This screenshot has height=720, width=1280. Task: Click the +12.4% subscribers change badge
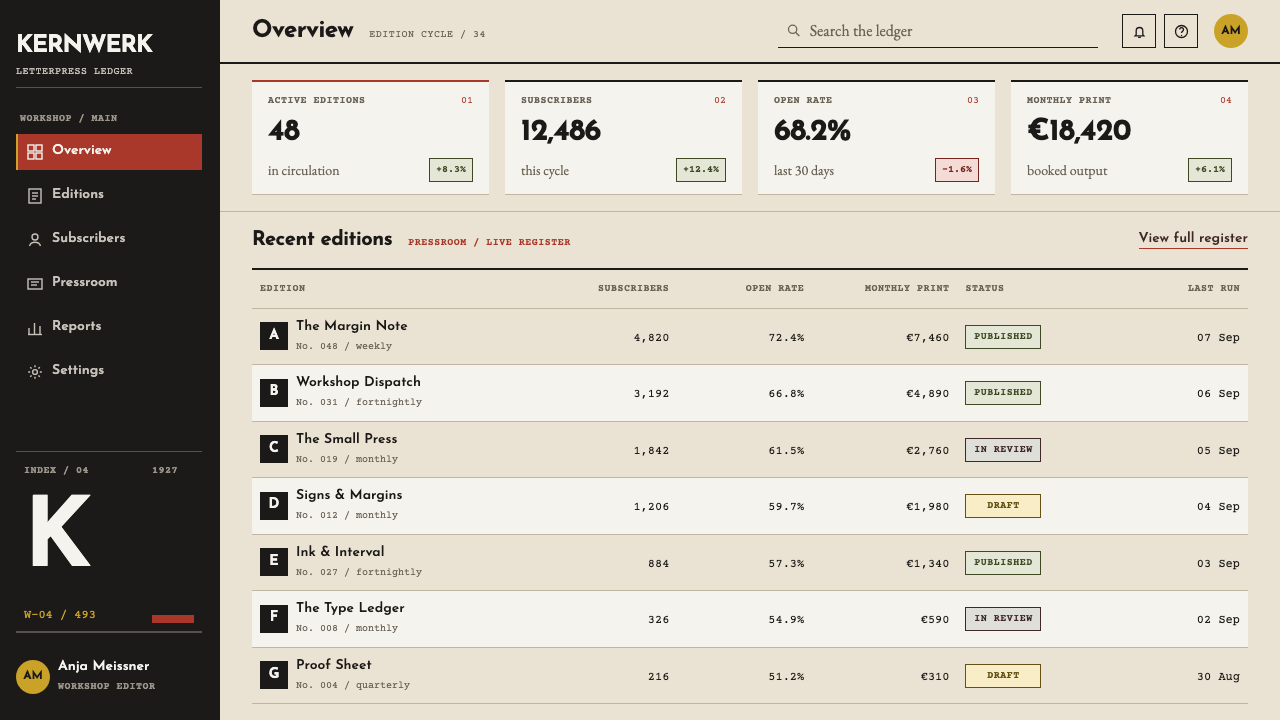[x=701, y=170]
